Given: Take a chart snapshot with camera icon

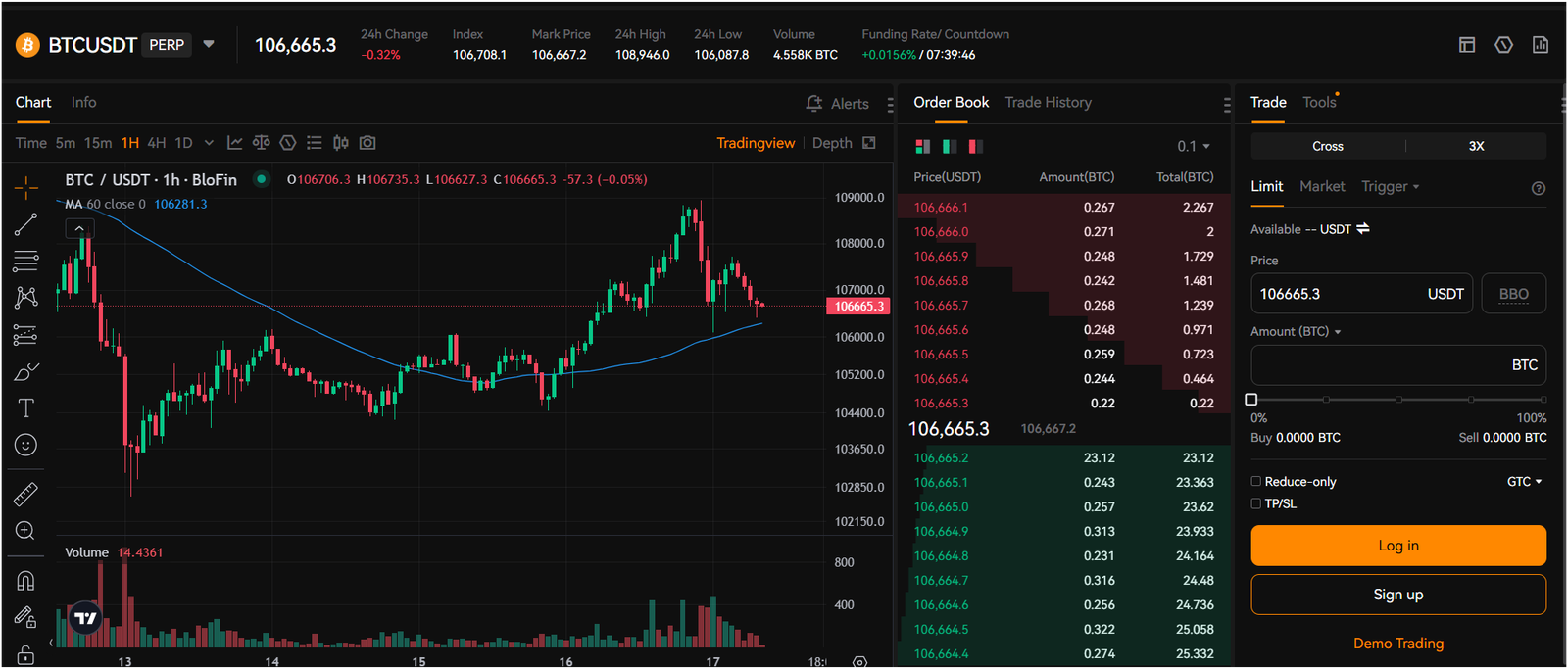Looking at the screenshot, I should pos(367,143).
